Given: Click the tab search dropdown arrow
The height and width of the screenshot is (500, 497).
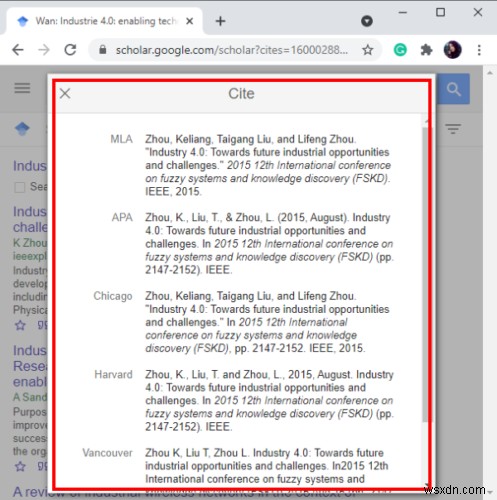Looking at the screenshot, I should point(367,21).
